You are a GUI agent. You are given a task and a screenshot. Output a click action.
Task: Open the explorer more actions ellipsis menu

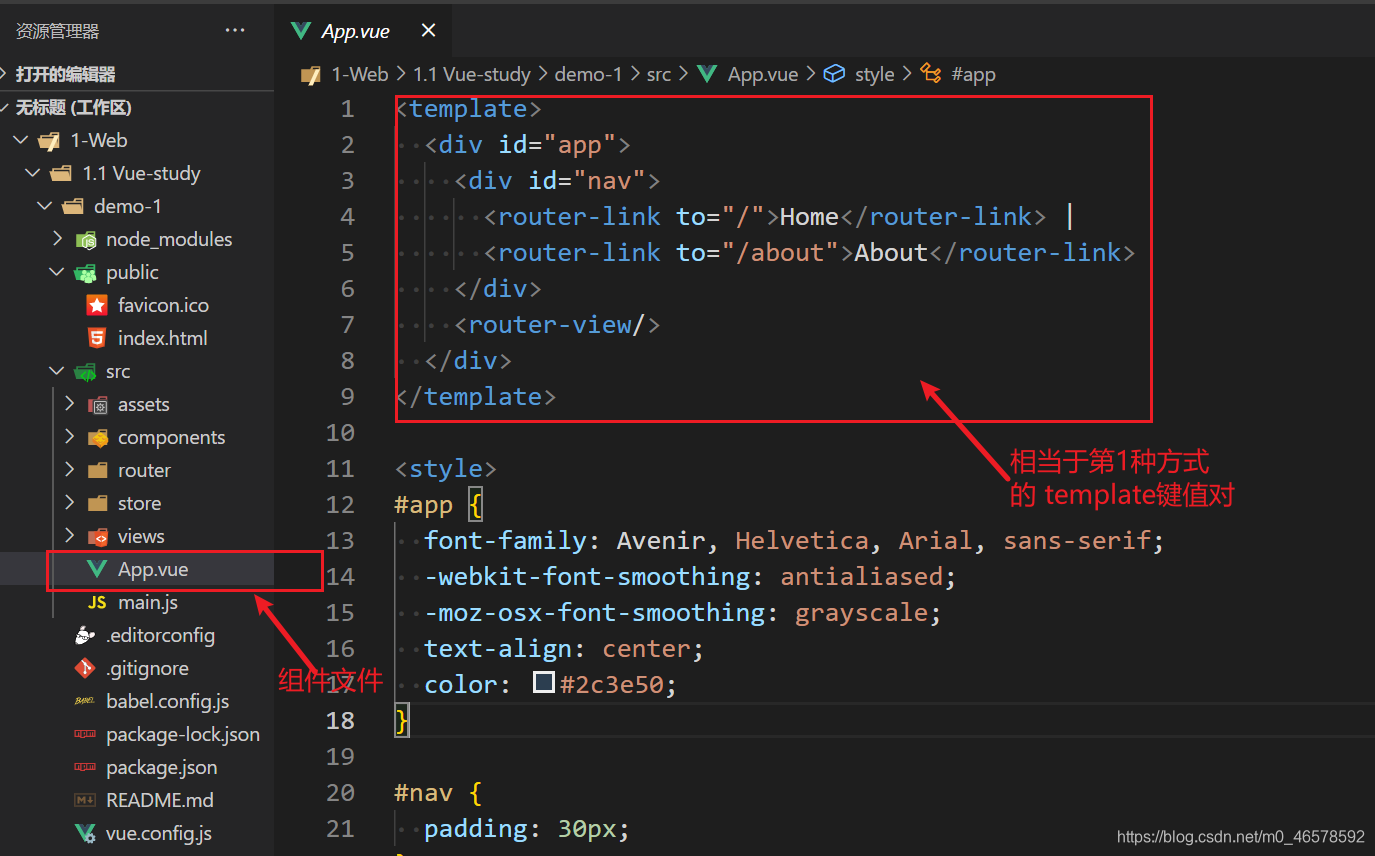click(235, 31)
